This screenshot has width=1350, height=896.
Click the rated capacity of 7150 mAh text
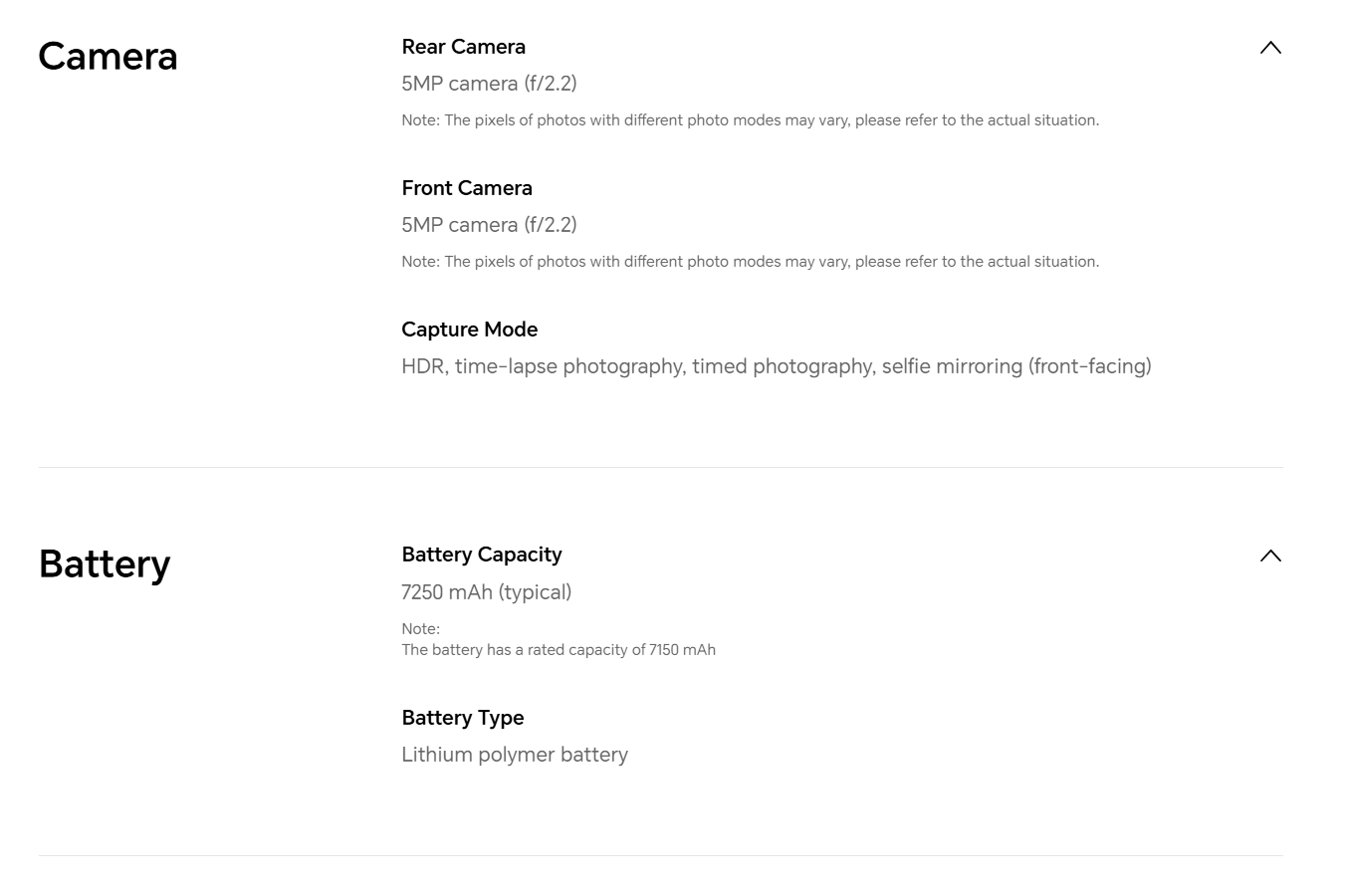coord(558,650)
